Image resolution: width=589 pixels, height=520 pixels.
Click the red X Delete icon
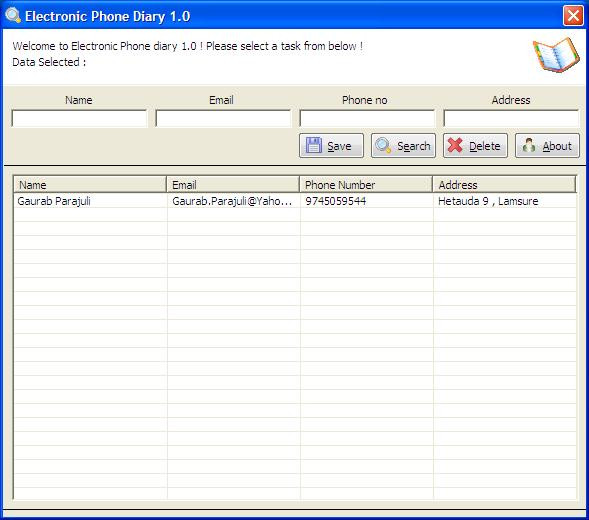tap(455, 145)
